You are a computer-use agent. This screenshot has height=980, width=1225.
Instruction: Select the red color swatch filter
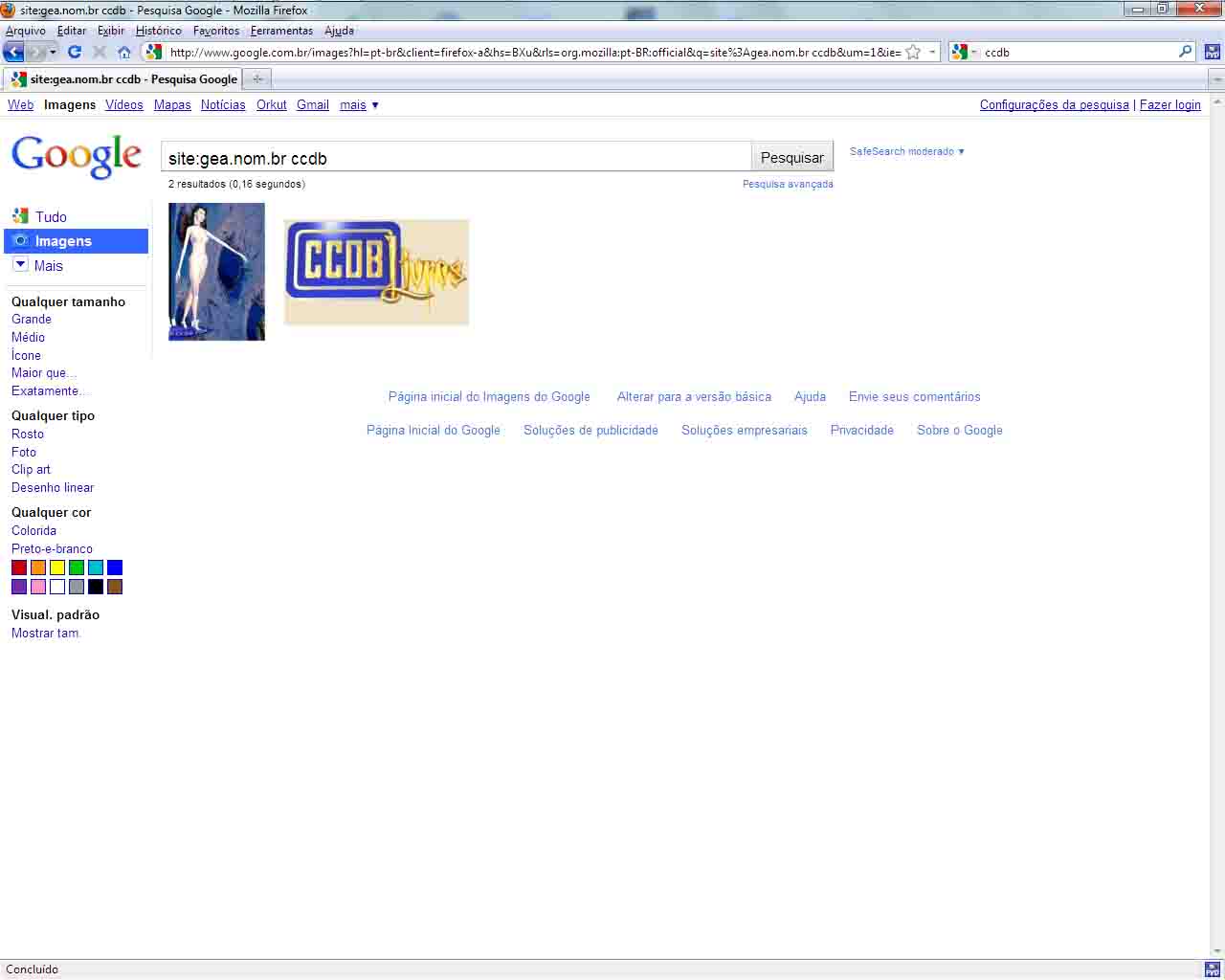pos(19,568)
